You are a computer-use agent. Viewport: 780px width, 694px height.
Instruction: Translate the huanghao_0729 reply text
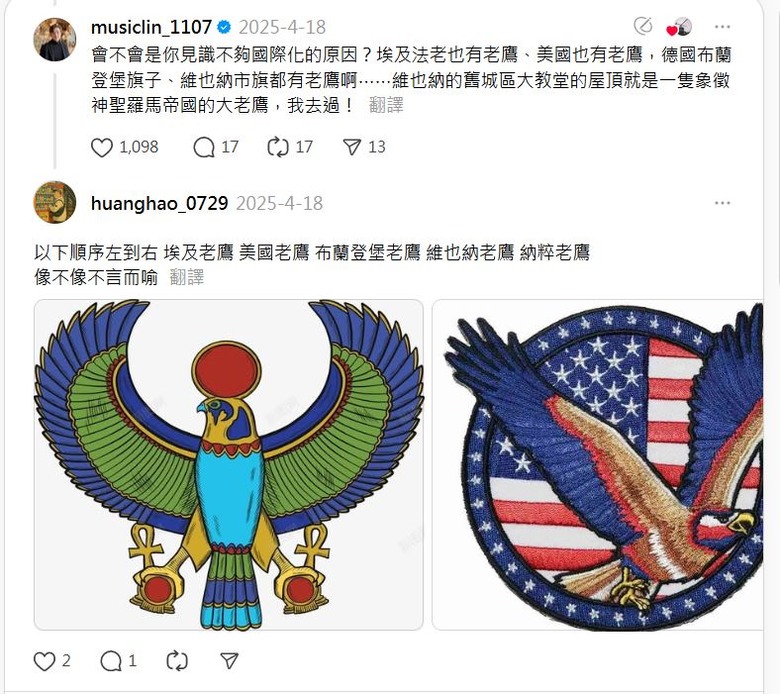187,277
